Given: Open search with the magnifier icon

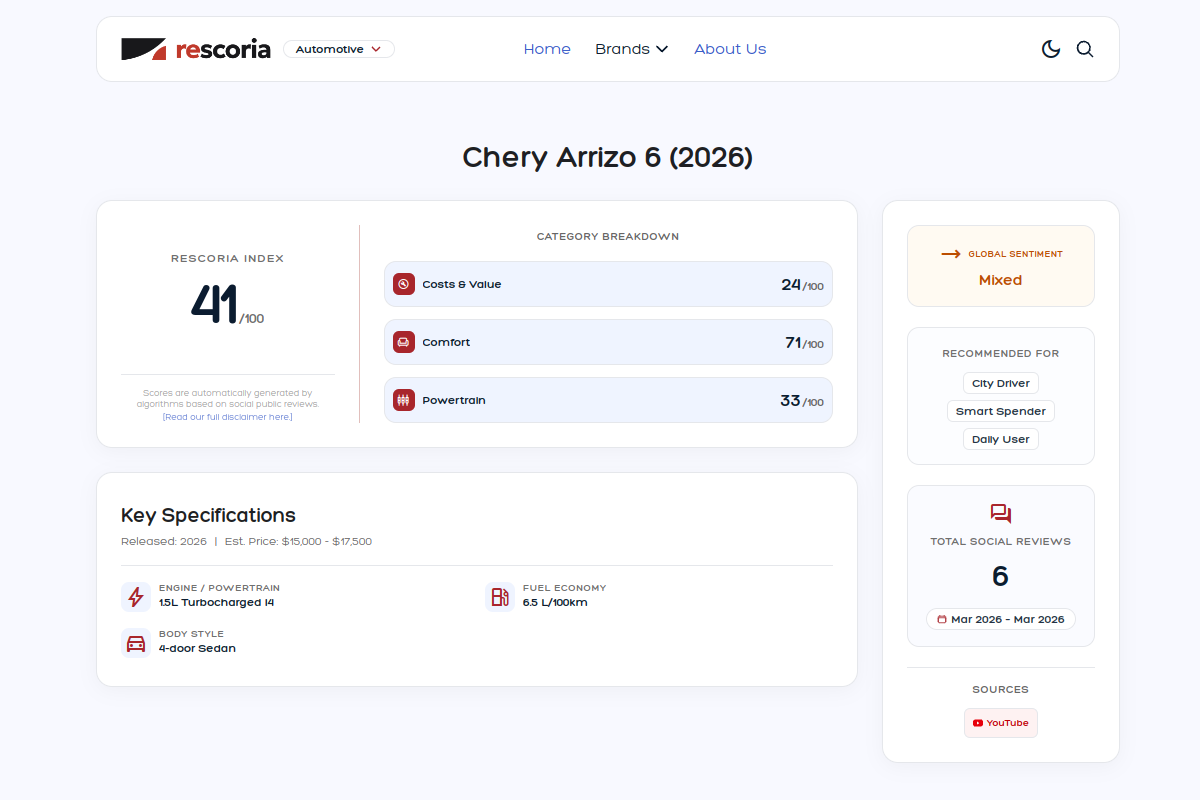Looking at the screenshot, I should (1085, 49).
